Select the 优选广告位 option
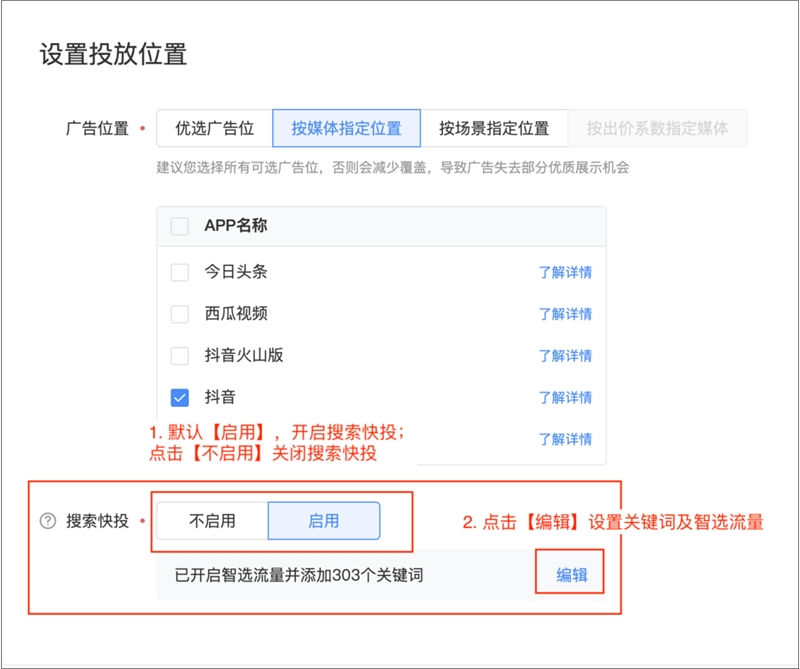Viewport: 800px width, 669px height. pyautogui.click(x=214, y=128)
